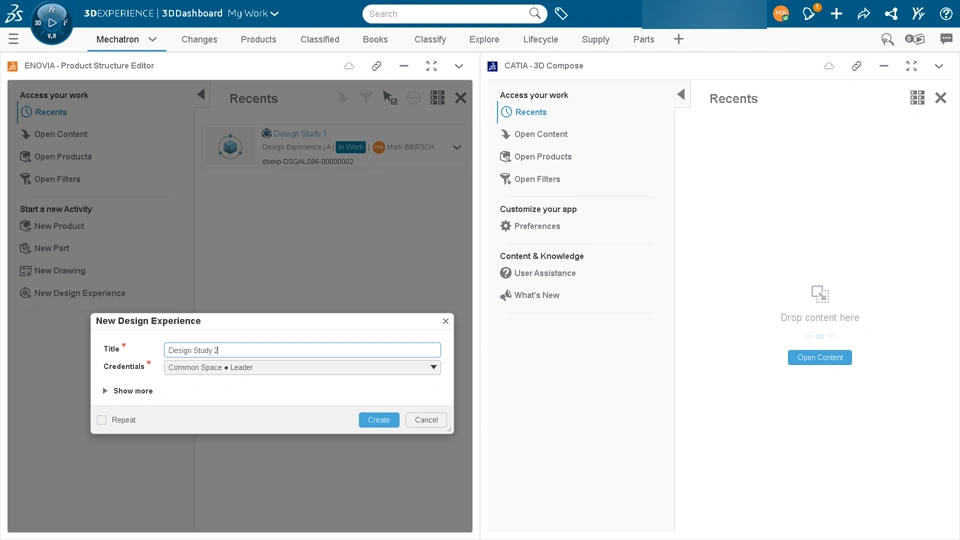
Task: Switch to the Changes tab
Action: 199,39
